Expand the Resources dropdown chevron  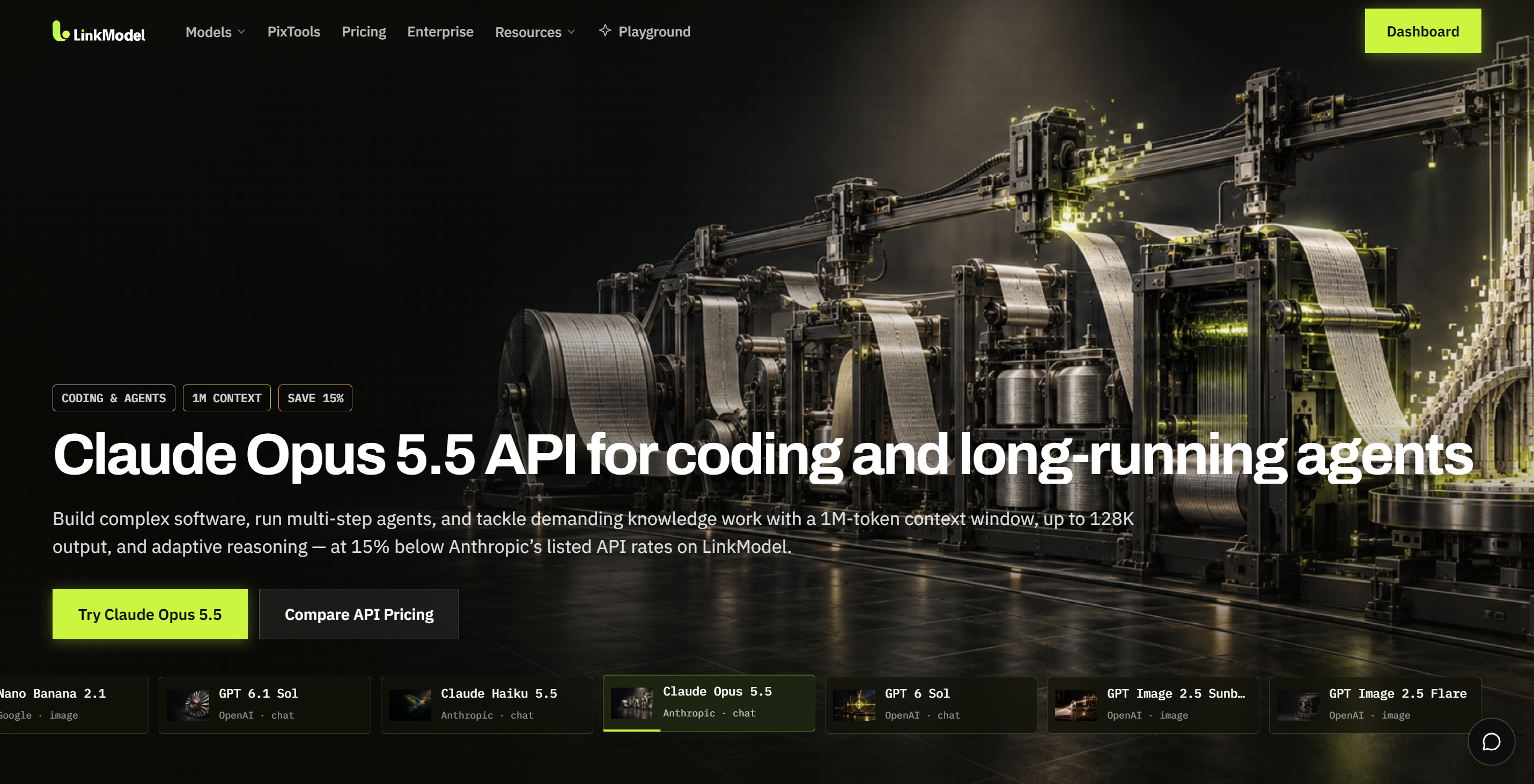572,32
